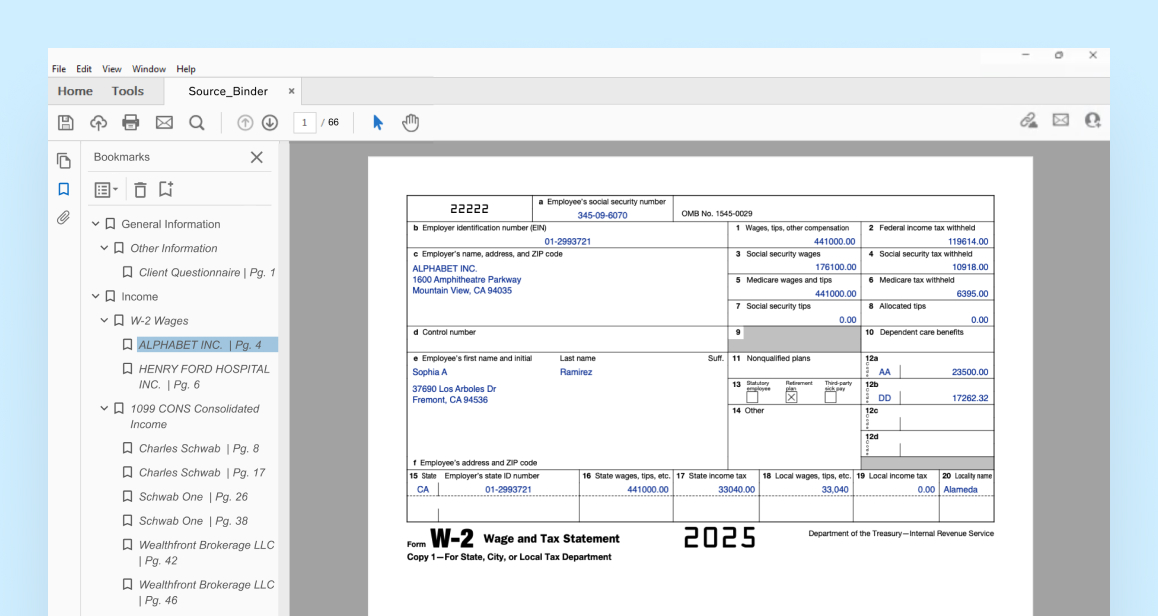
Task: Open the File menu
Action: [x=59, y=69]
